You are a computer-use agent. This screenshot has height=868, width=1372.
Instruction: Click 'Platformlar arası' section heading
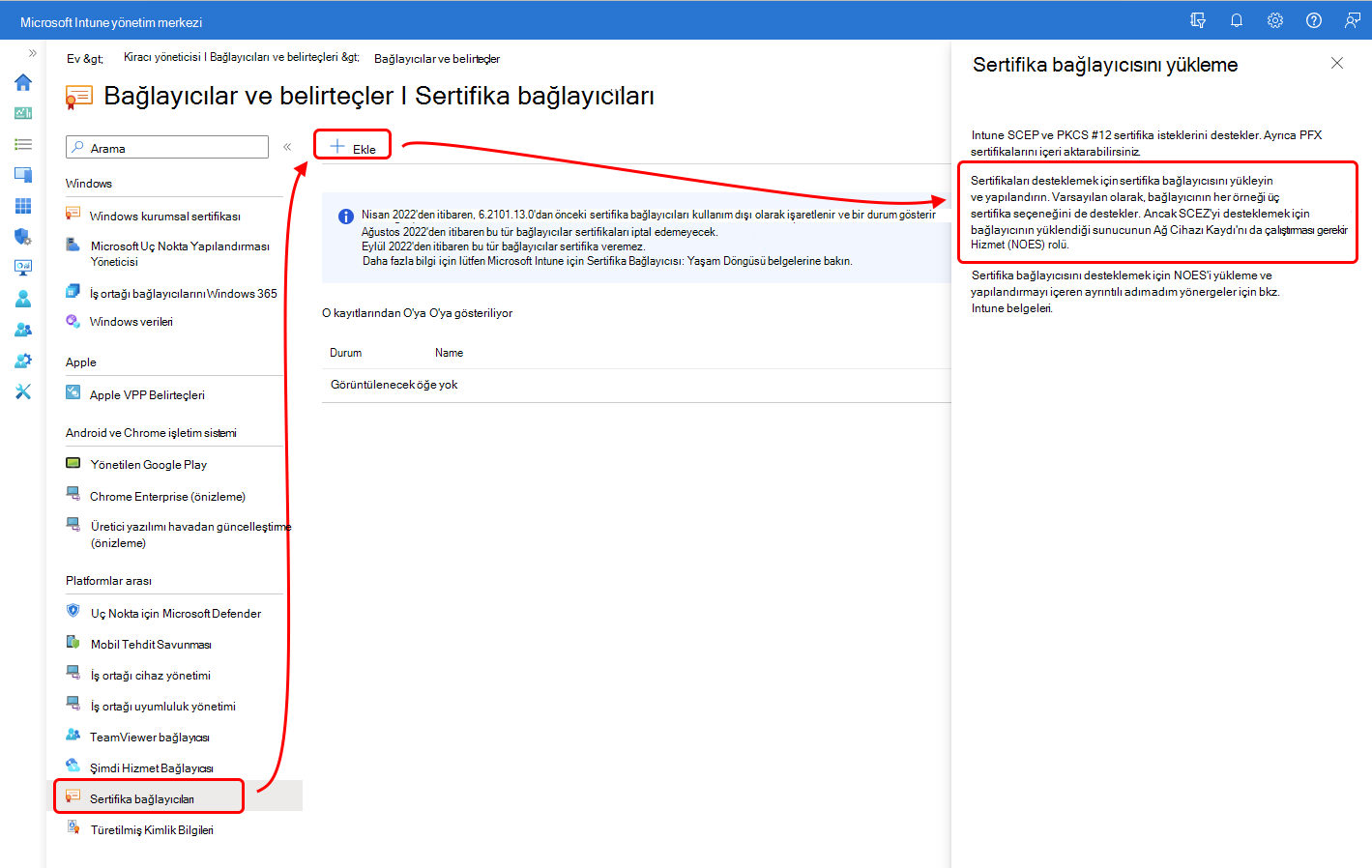[108, 581]
